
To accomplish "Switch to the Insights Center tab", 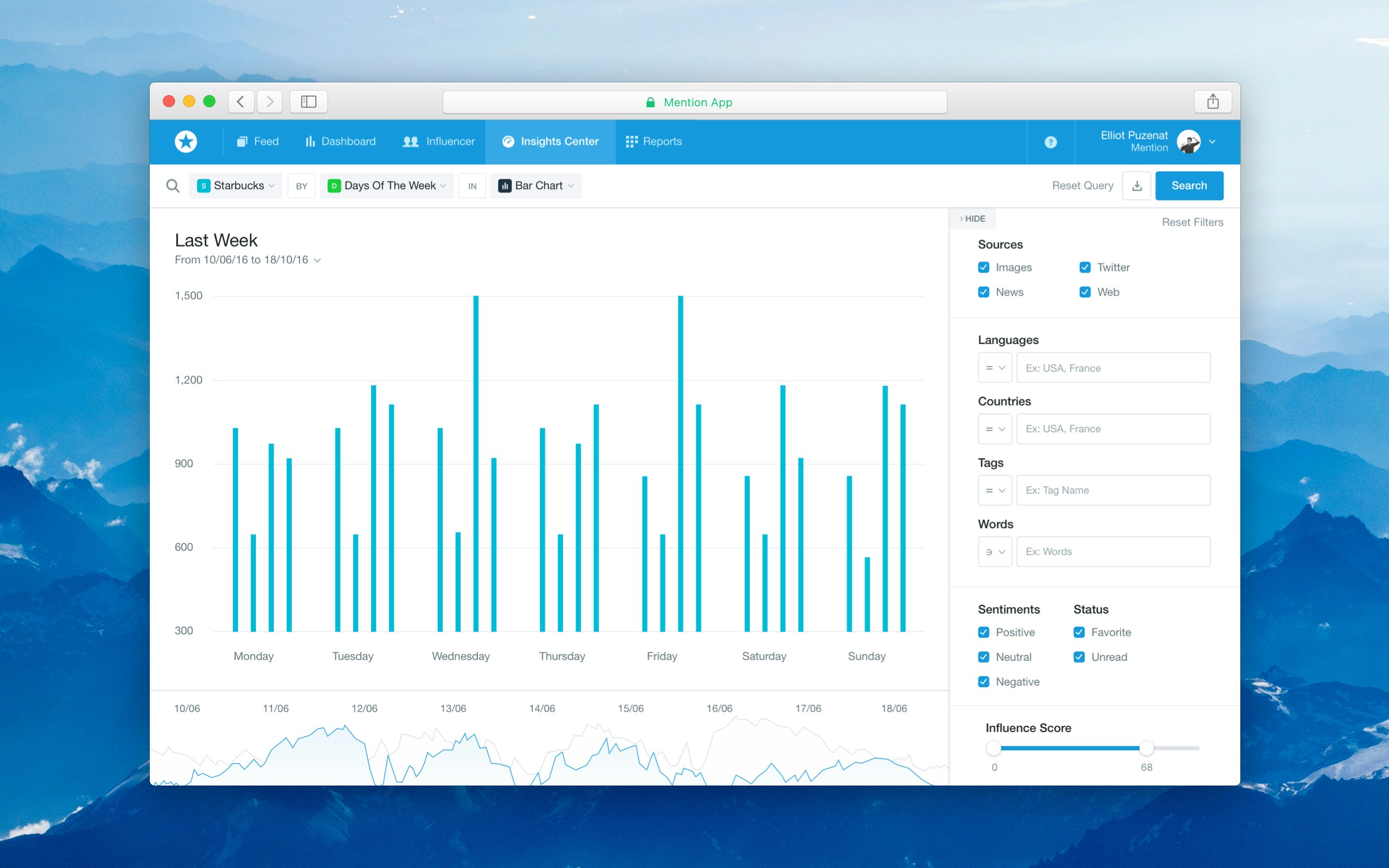I will 550,141.
